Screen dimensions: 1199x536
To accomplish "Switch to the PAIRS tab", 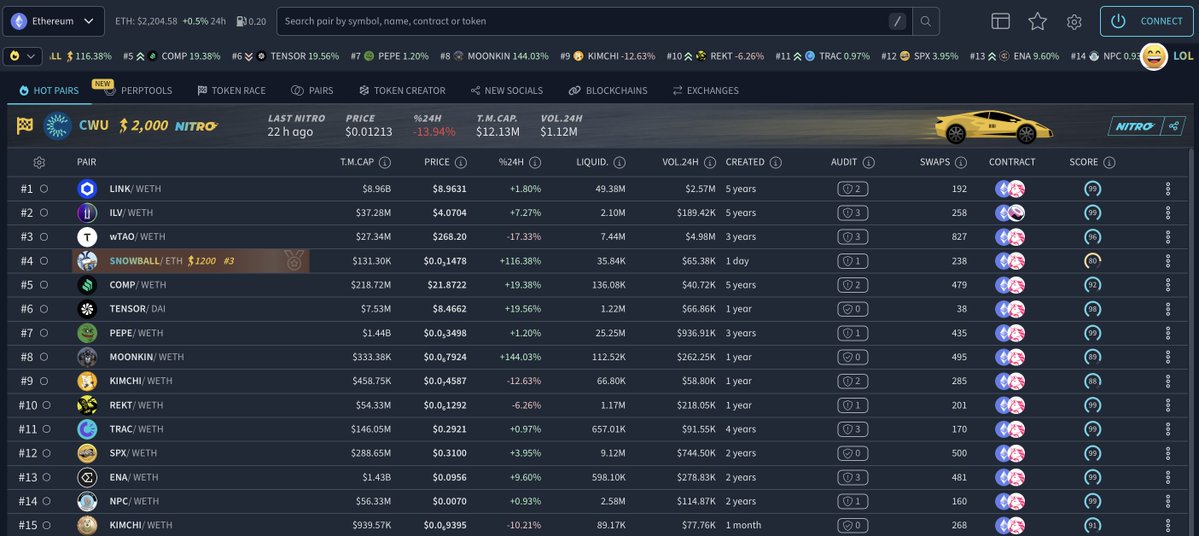I will pyautogui.click(x=312, y=90).
